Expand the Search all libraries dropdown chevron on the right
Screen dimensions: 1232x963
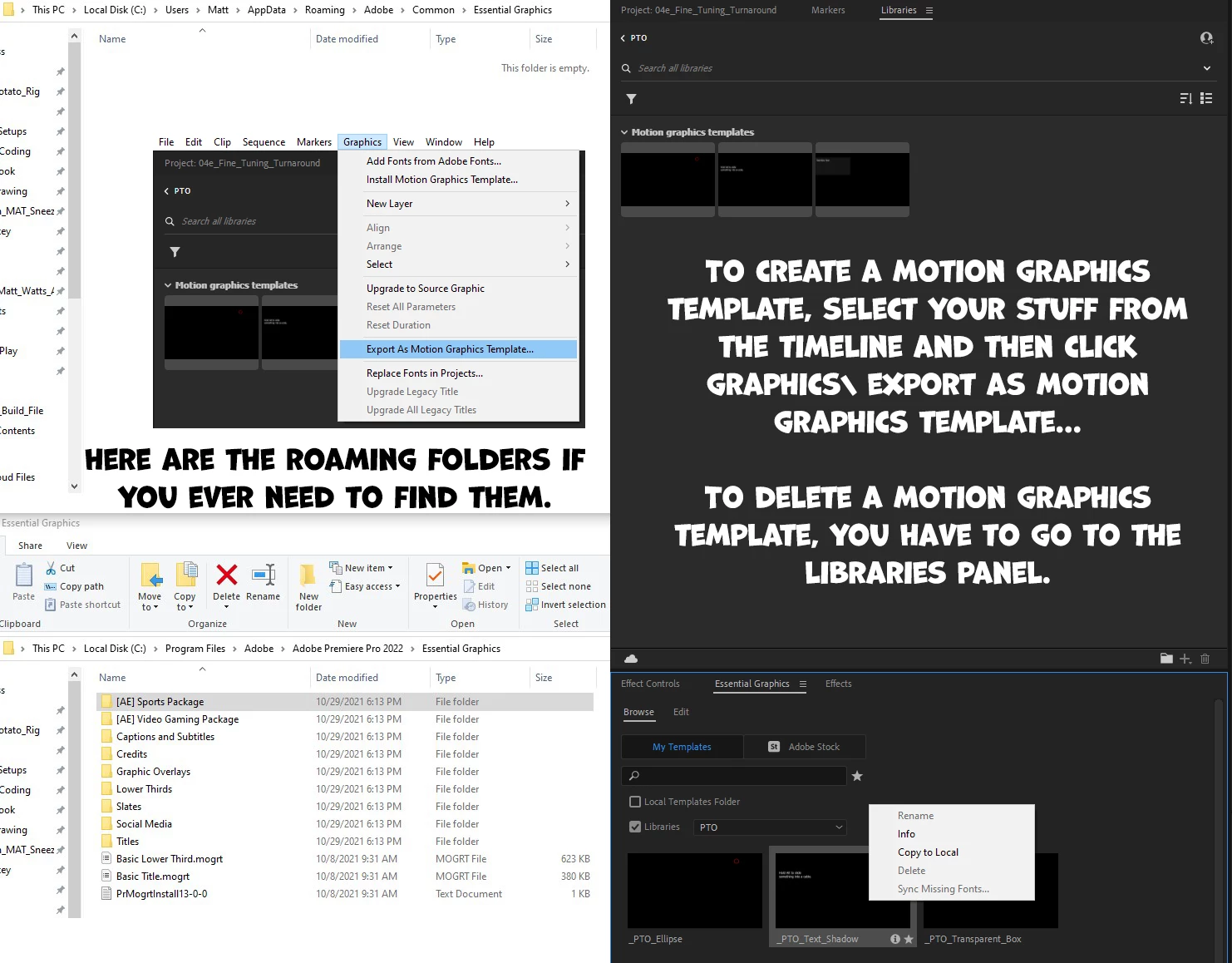pos(1207,68)
